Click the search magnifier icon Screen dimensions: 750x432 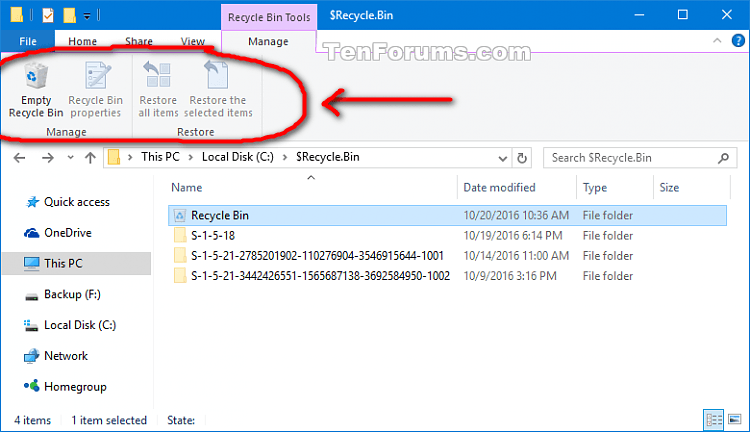click(723, 158)
